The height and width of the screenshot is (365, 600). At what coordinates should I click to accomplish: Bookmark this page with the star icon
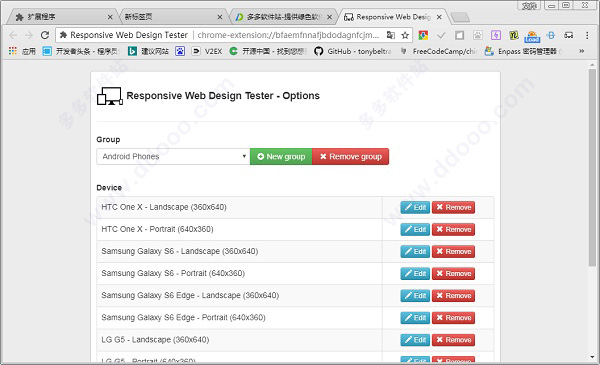405,35
